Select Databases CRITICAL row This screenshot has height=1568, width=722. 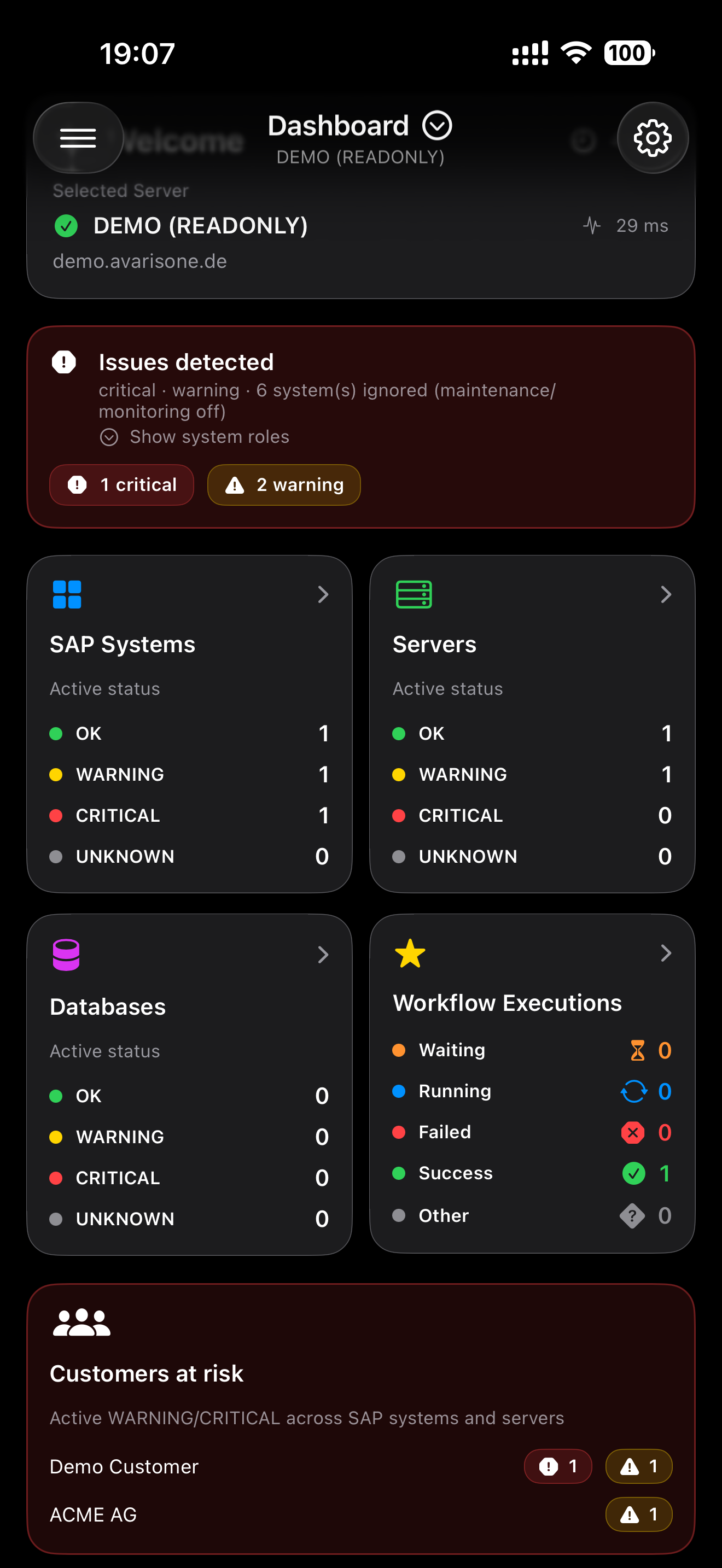click(189, 1178)
